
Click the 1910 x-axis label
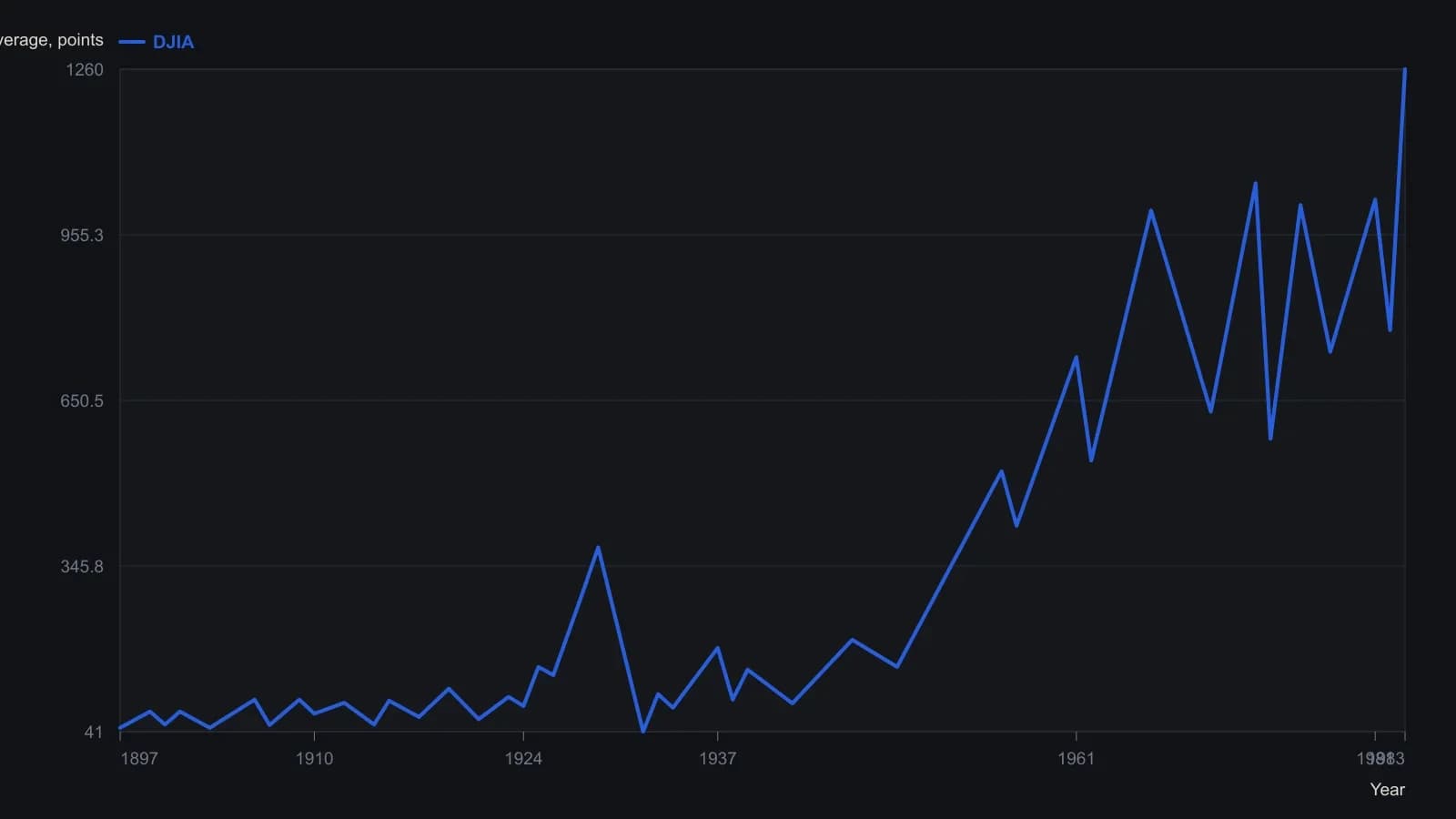[x=314, y=759]
